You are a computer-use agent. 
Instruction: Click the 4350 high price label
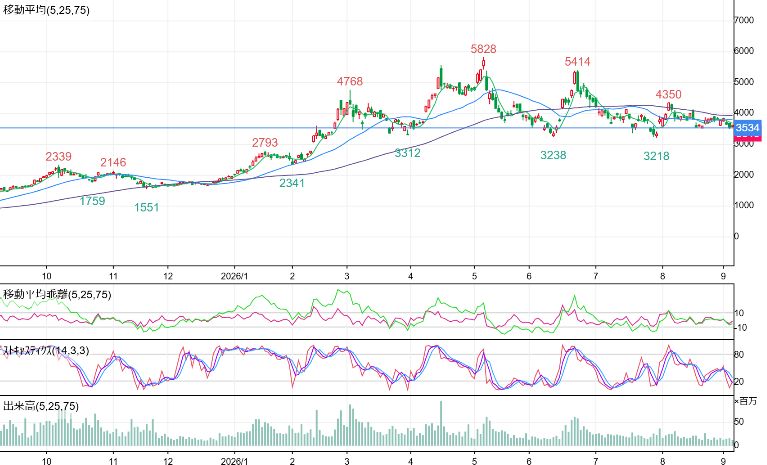coord(668,94)
